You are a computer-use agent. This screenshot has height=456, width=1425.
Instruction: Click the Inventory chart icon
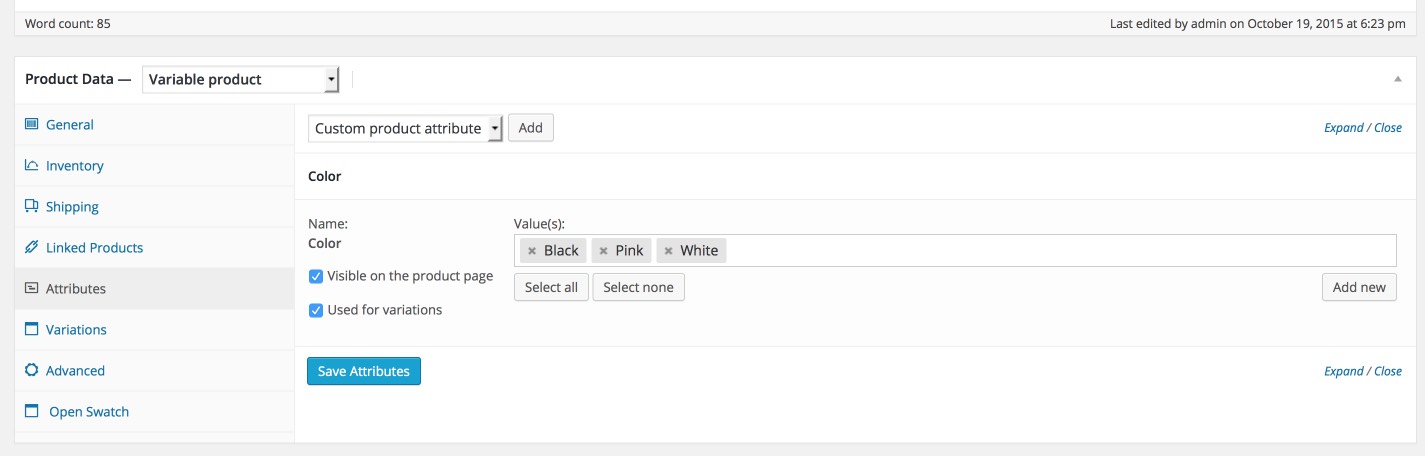coord(31,166)
